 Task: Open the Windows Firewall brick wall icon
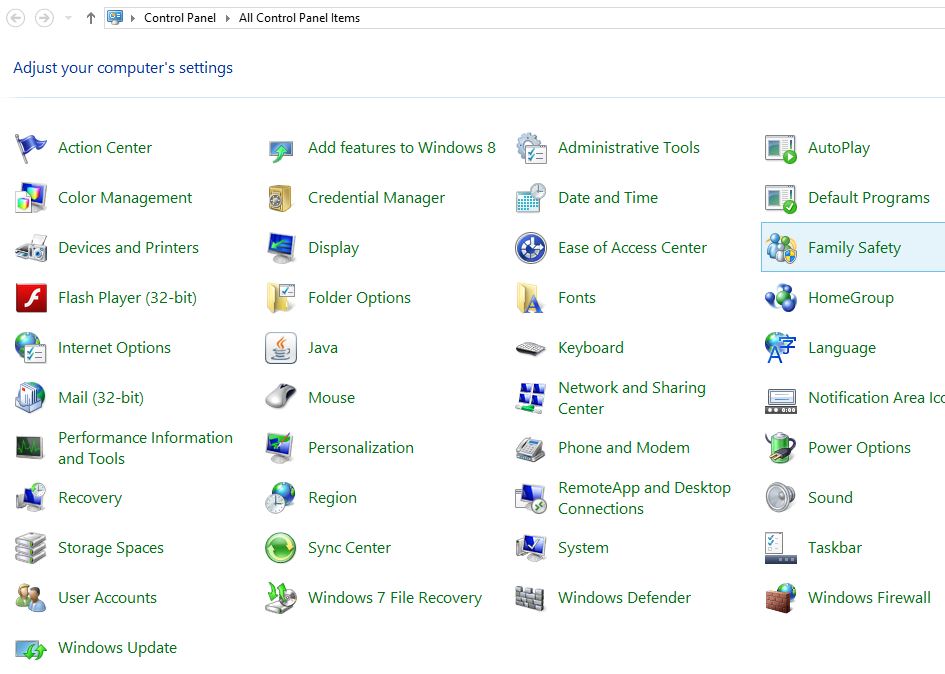(780, 598)
